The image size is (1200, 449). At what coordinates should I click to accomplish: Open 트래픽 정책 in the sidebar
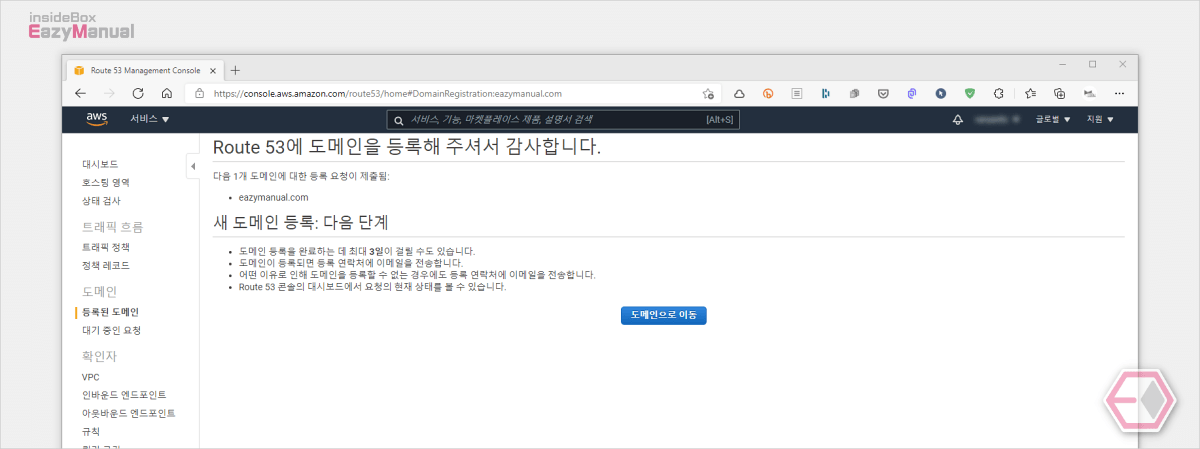coord(106,246)
